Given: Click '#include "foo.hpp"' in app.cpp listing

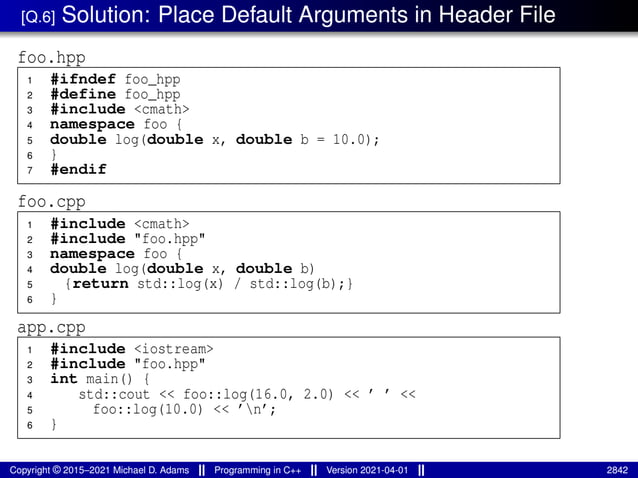Looking at the screenshot, I should coord(127,364).
